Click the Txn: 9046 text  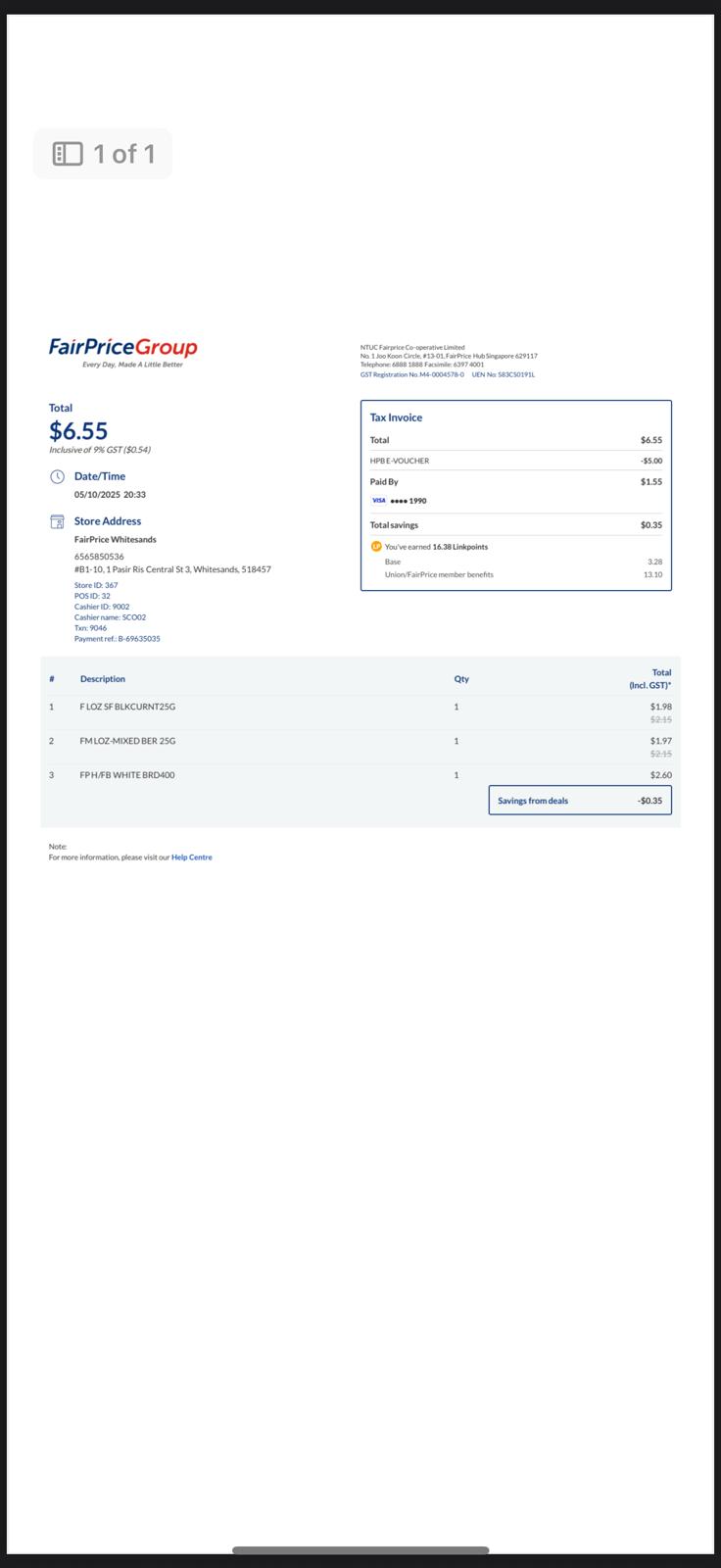(x=91, y=628)
